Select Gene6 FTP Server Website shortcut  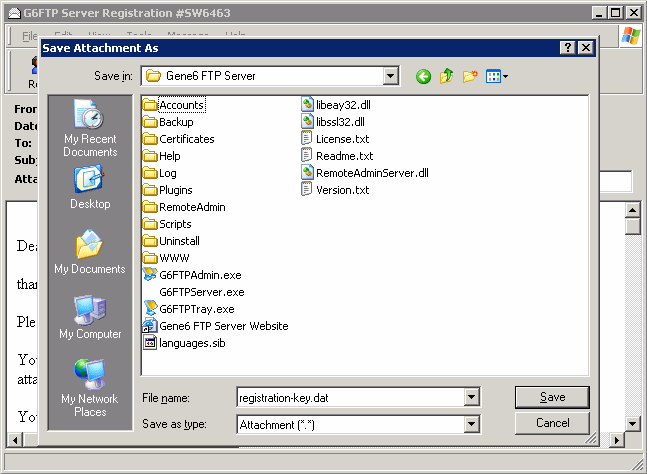click(x=215, y=326)
